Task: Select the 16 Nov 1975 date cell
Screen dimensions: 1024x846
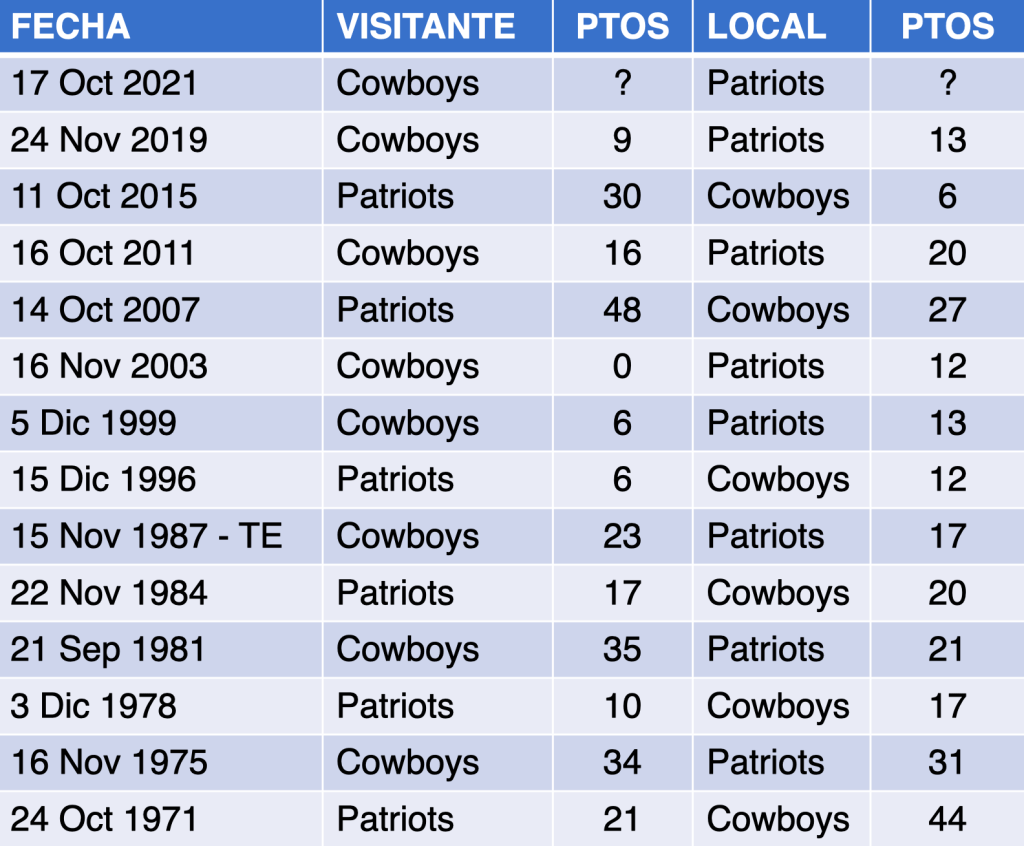Action: 109,762
